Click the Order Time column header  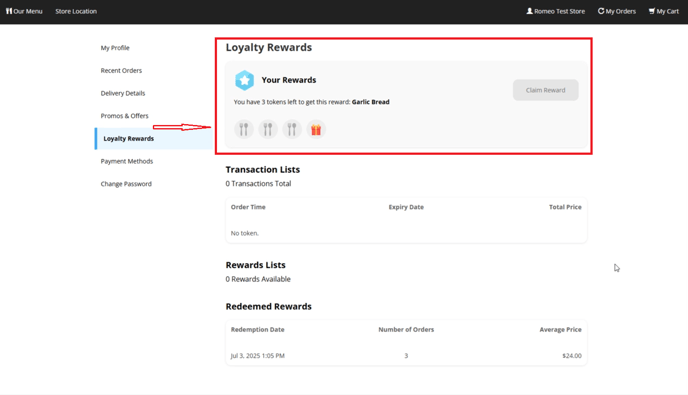[x=248, y=207]
